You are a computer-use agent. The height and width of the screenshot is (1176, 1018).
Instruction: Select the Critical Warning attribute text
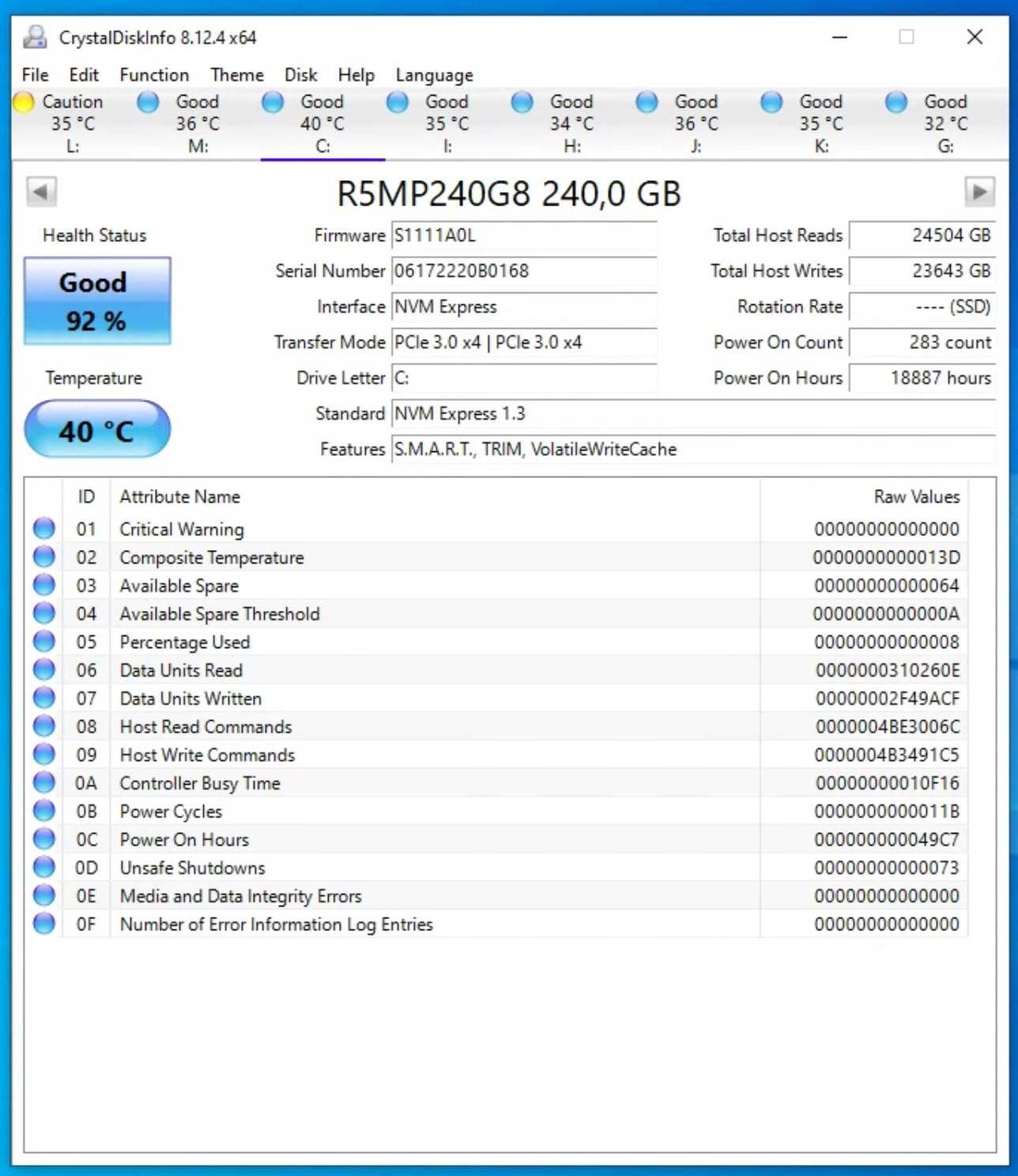tap(182, 529)
